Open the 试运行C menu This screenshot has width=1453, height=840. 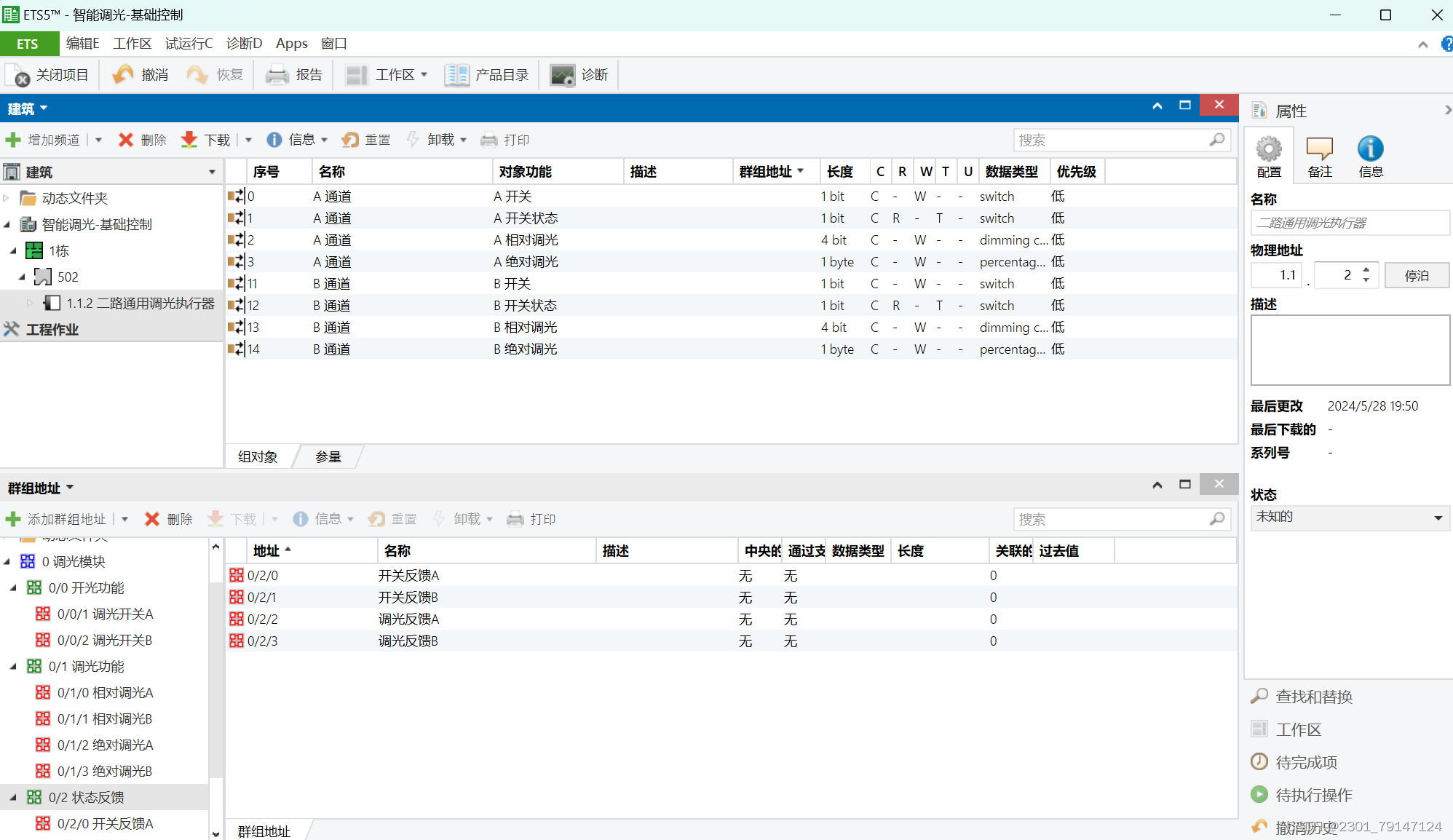[x=189, y=44]
